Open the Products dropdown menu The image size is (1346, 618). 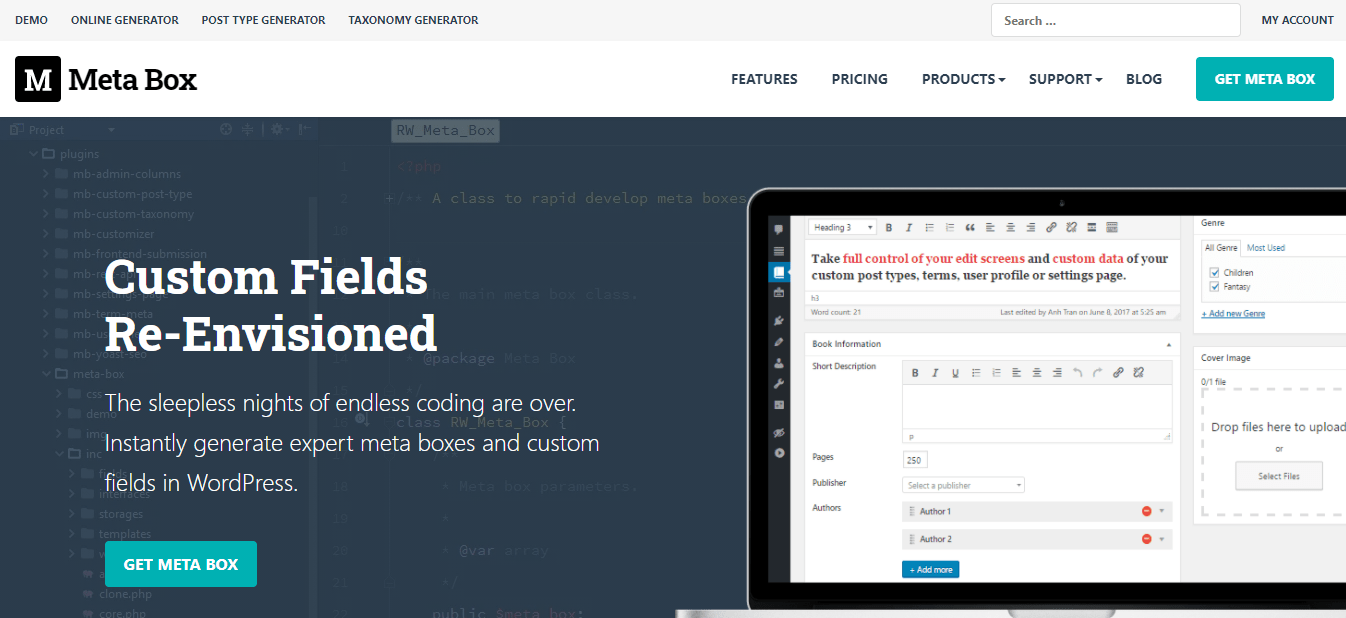click(x=963, y=79)
